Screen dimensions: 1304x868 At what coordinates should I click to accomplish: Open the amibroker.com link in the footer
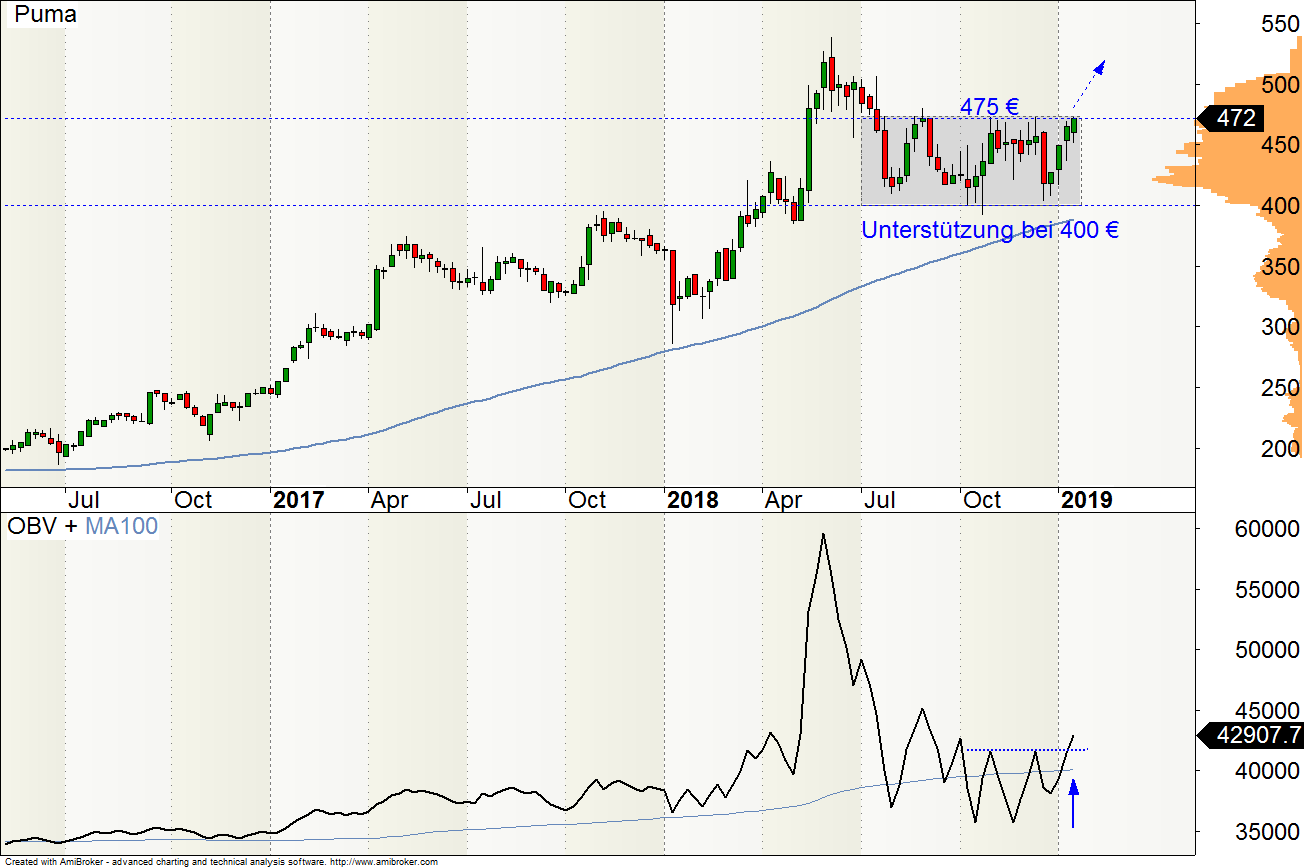pyautogui.click(x=383, y=862)
